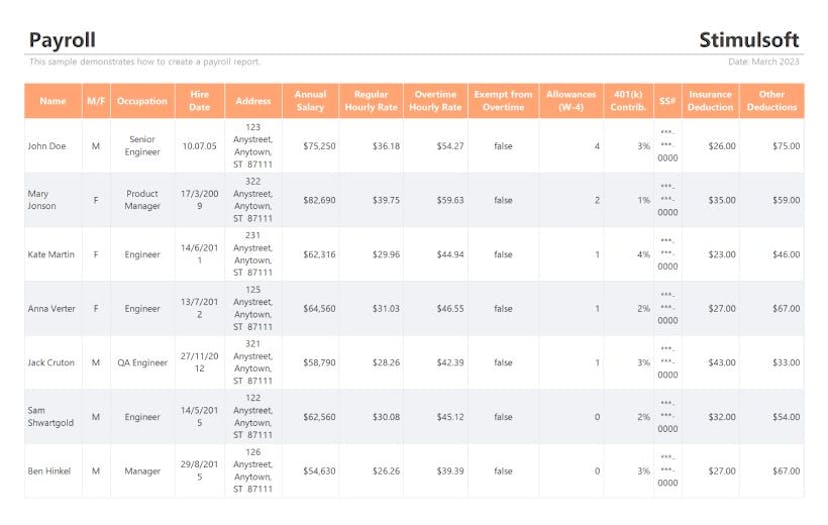Click Mary Jonson's Product Manager cell
Screen dimensions: 828x525
coord(142,200)
